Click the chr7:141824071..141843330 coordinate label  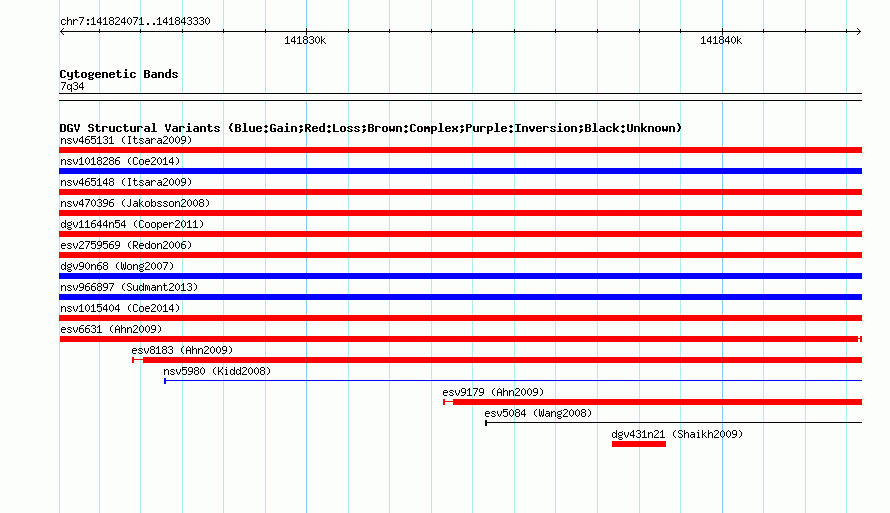(135, 21)
